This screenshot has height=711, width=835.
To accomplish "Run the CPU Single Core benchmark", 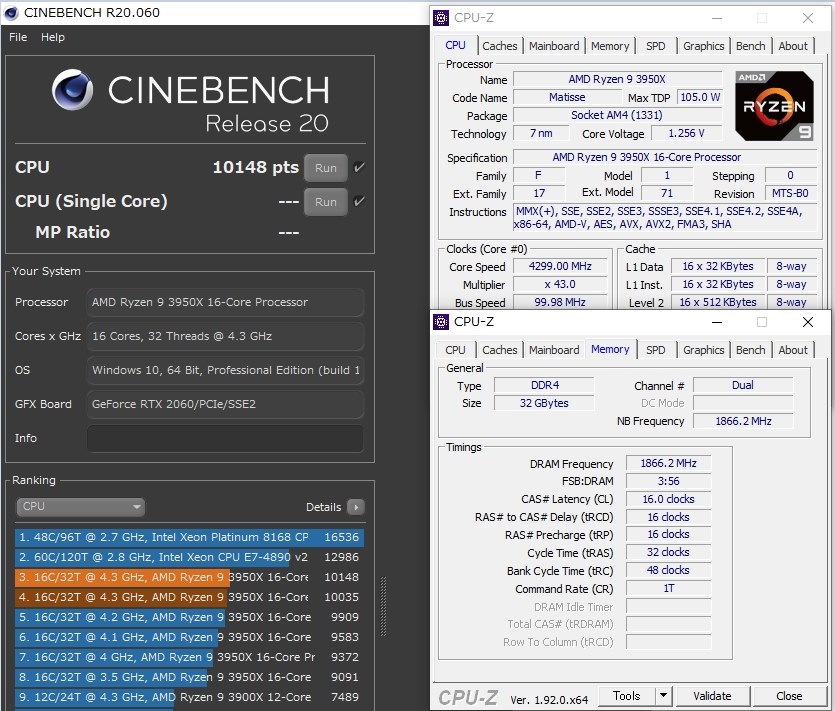I will point(326,202).
